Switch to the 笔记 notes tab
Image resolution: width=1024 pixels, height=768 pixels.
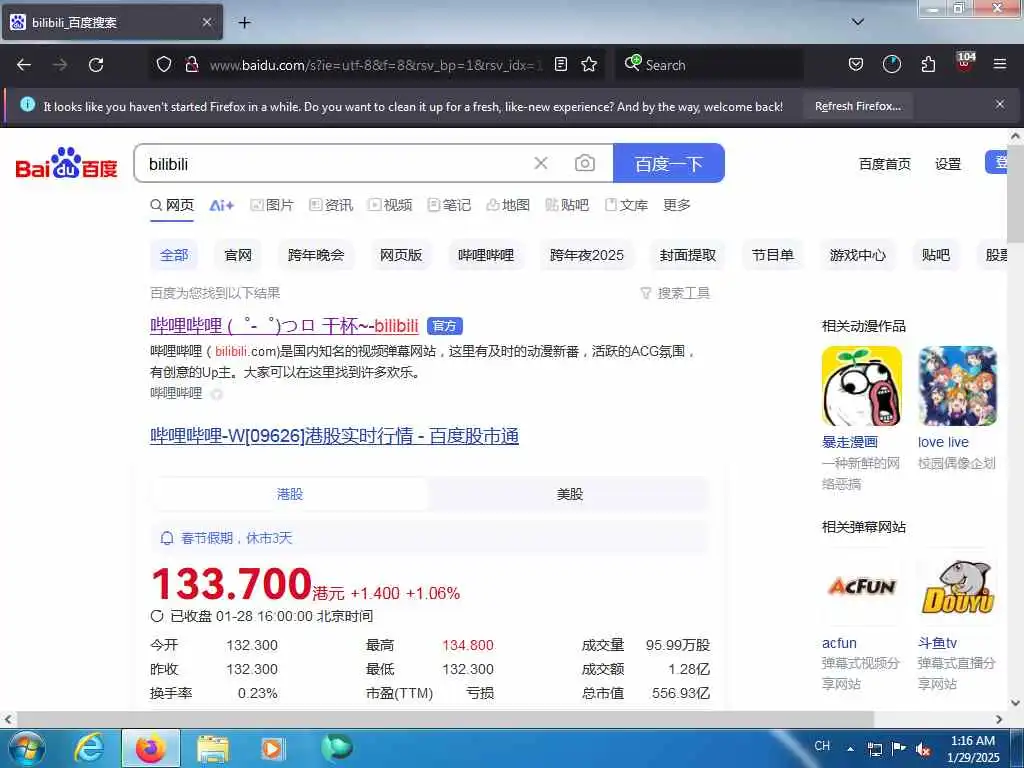pyautogui.click(x=449, y=205)
